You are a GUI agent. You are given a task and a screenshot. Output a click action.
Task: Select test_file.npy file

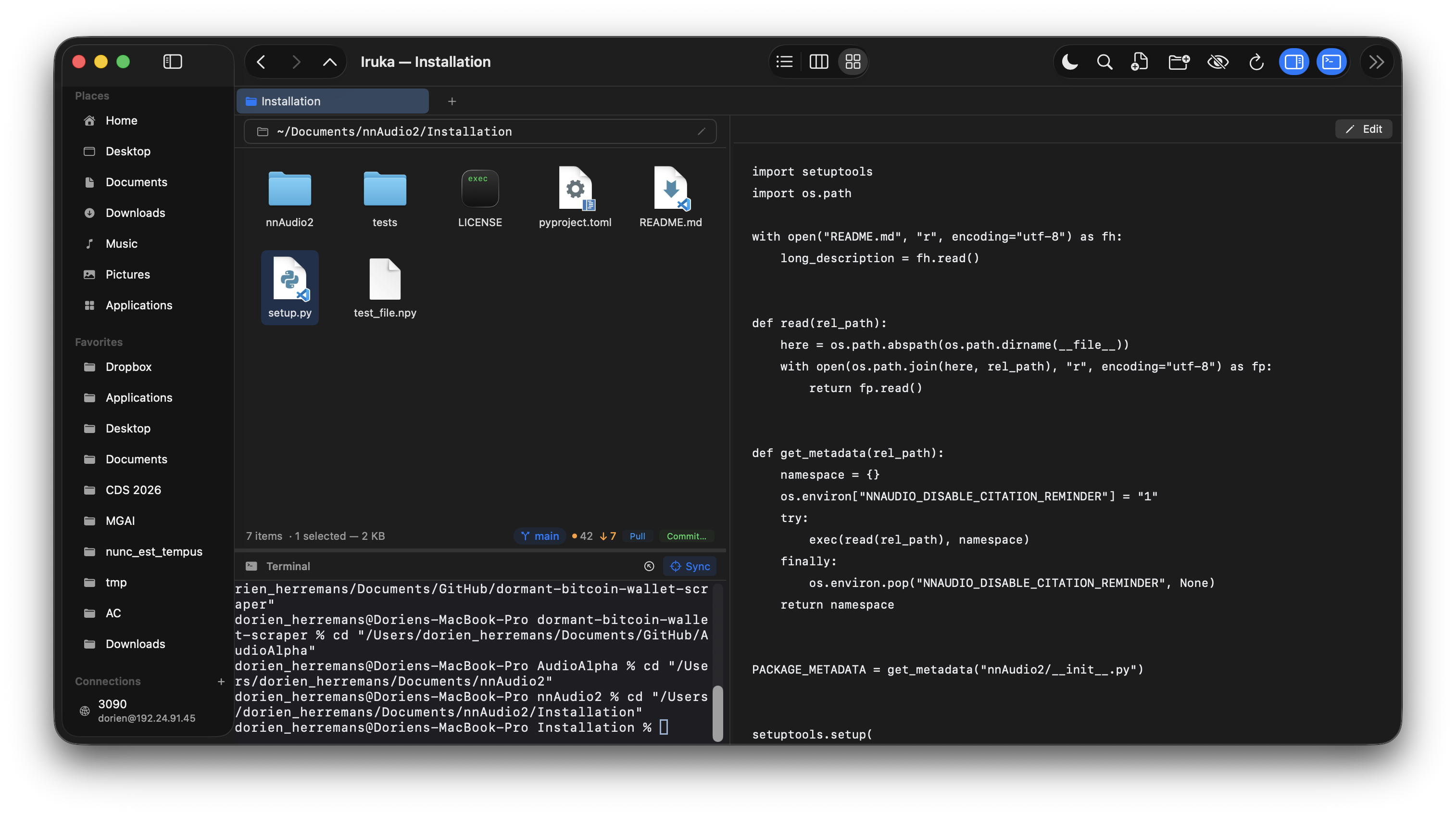click(x=385, y=288)
